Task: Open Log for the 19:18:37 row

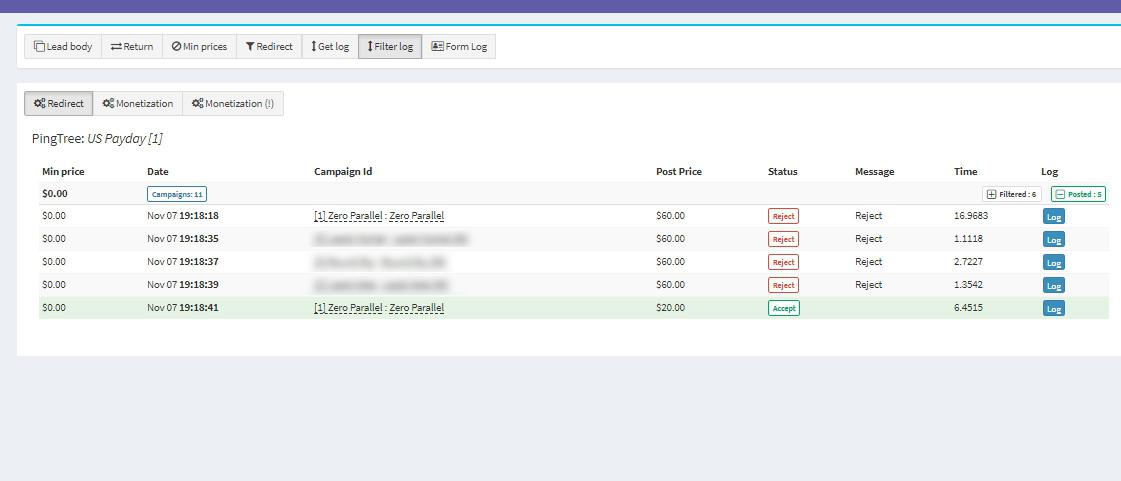Action: [1053, 263]
